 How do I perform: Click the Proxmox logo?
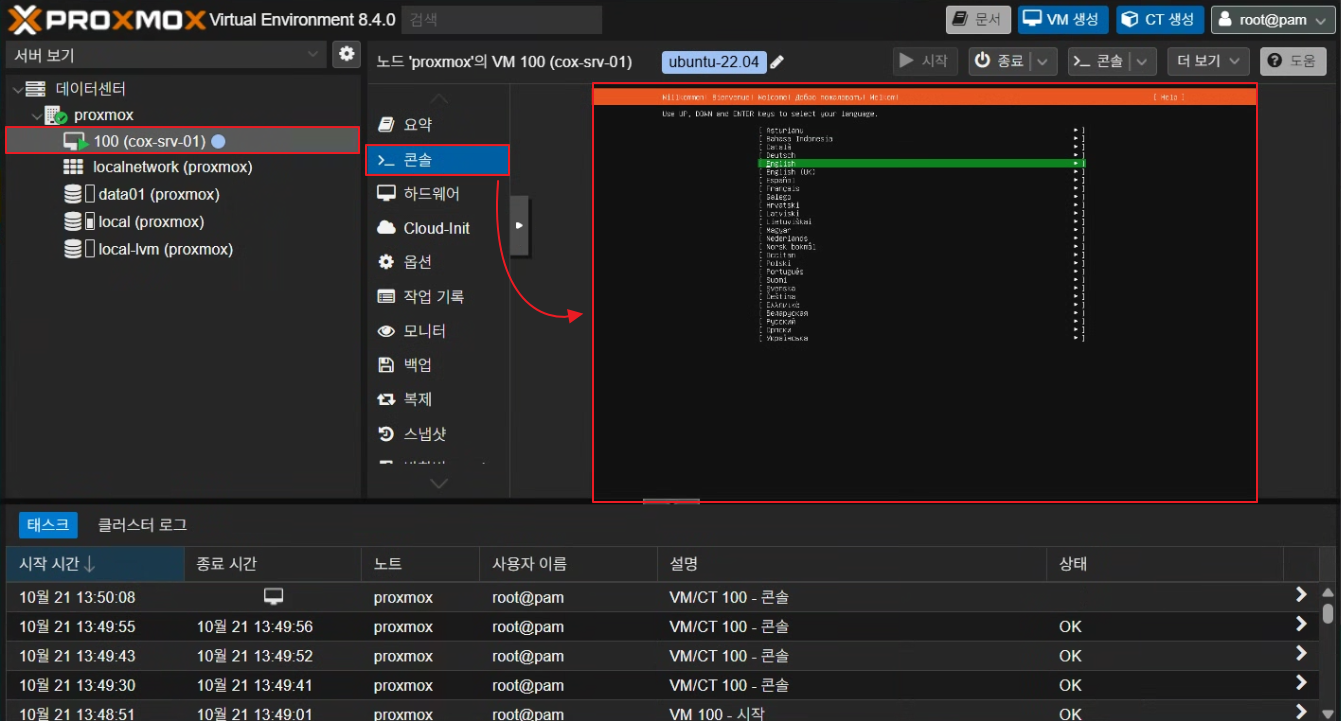[x=106, y=19]
